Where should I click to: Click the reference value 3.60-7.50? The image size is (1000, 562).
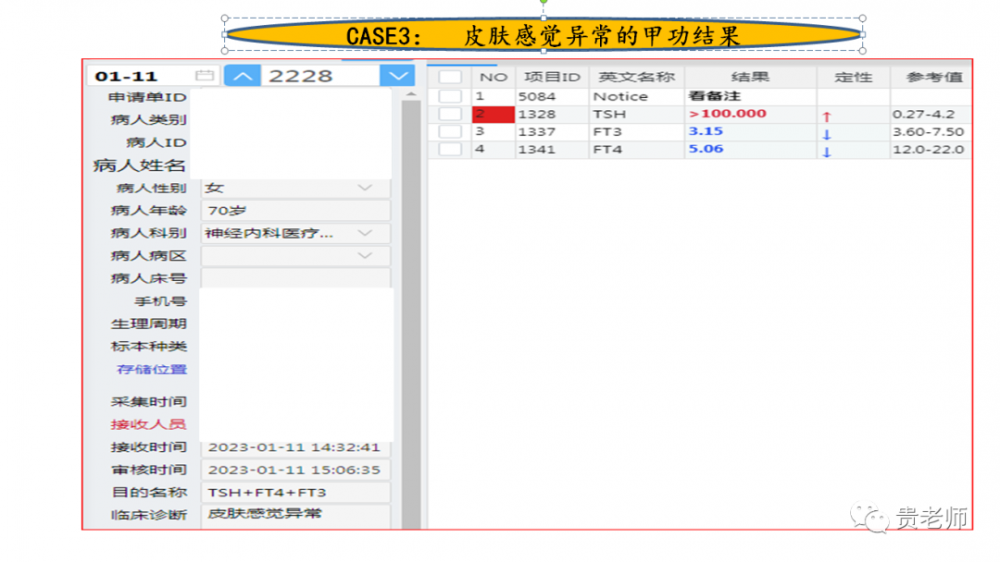coord(929,131)
